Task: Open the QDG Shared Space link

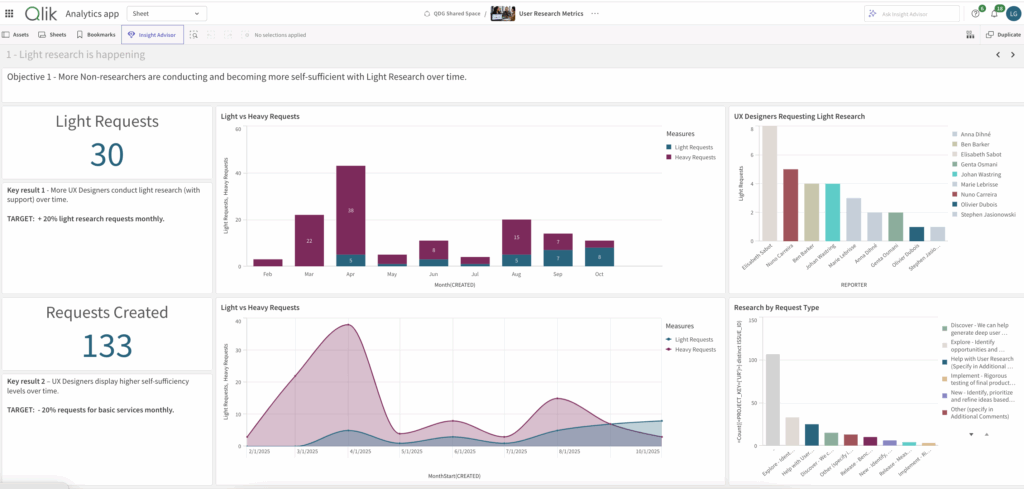Action: point(453,13)
